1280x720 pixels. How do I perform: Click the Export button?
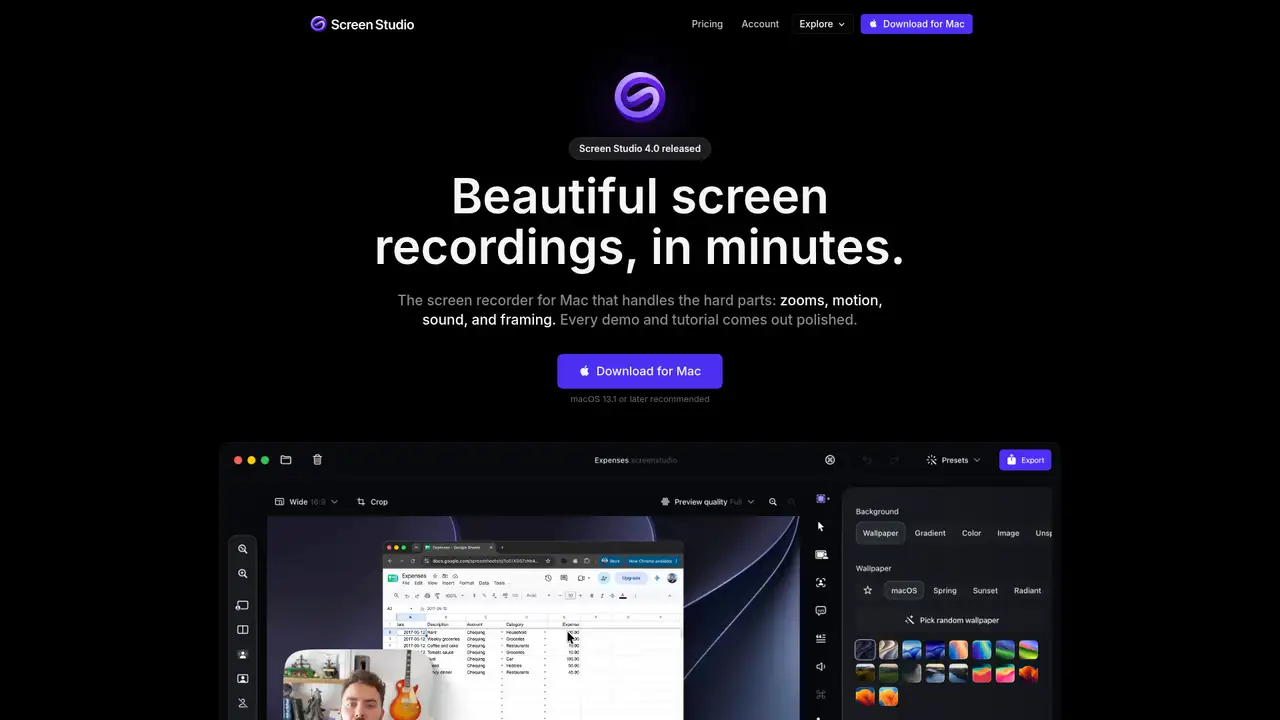[1025, 460]
